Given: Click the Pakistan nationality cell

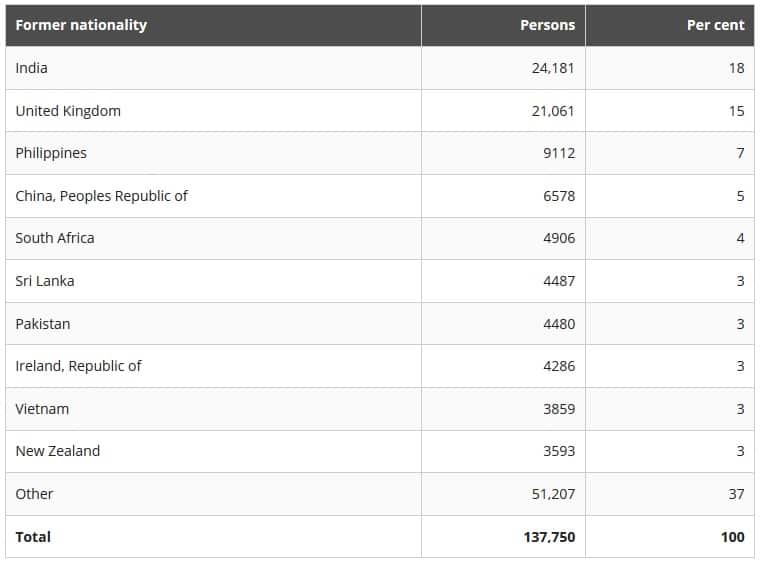Looking at the screenshot, I should click(x=43, y=324).
